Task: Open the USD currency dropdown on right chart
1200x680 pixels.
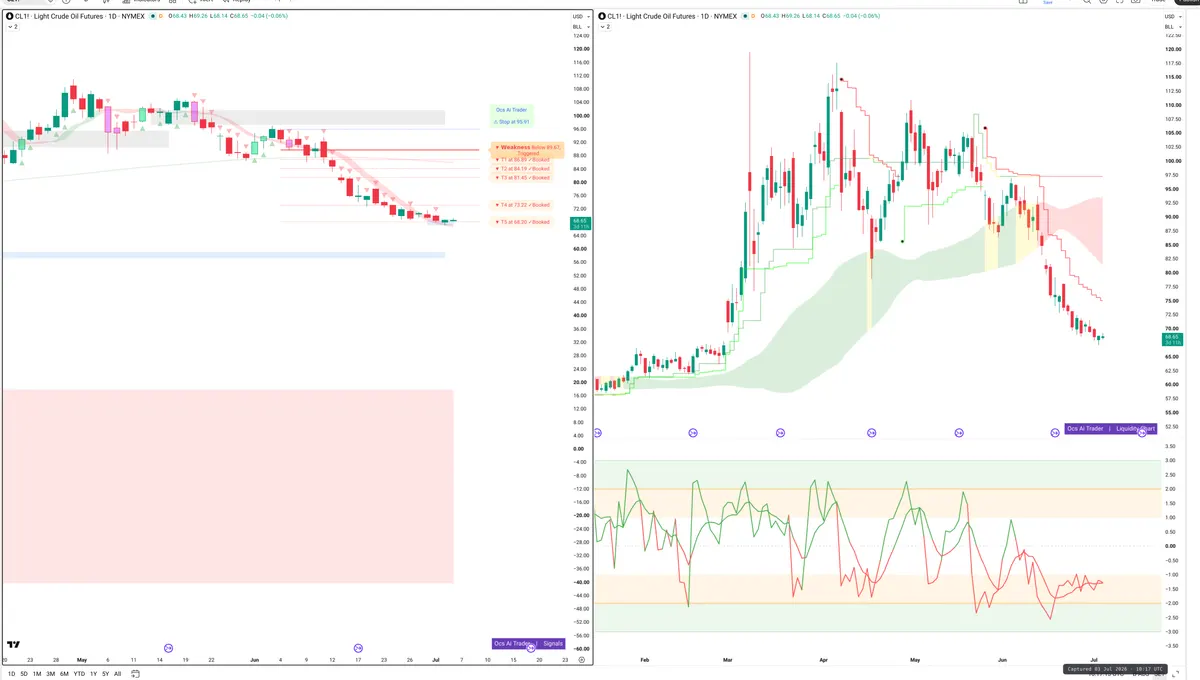Action: tap(1171, 17)
